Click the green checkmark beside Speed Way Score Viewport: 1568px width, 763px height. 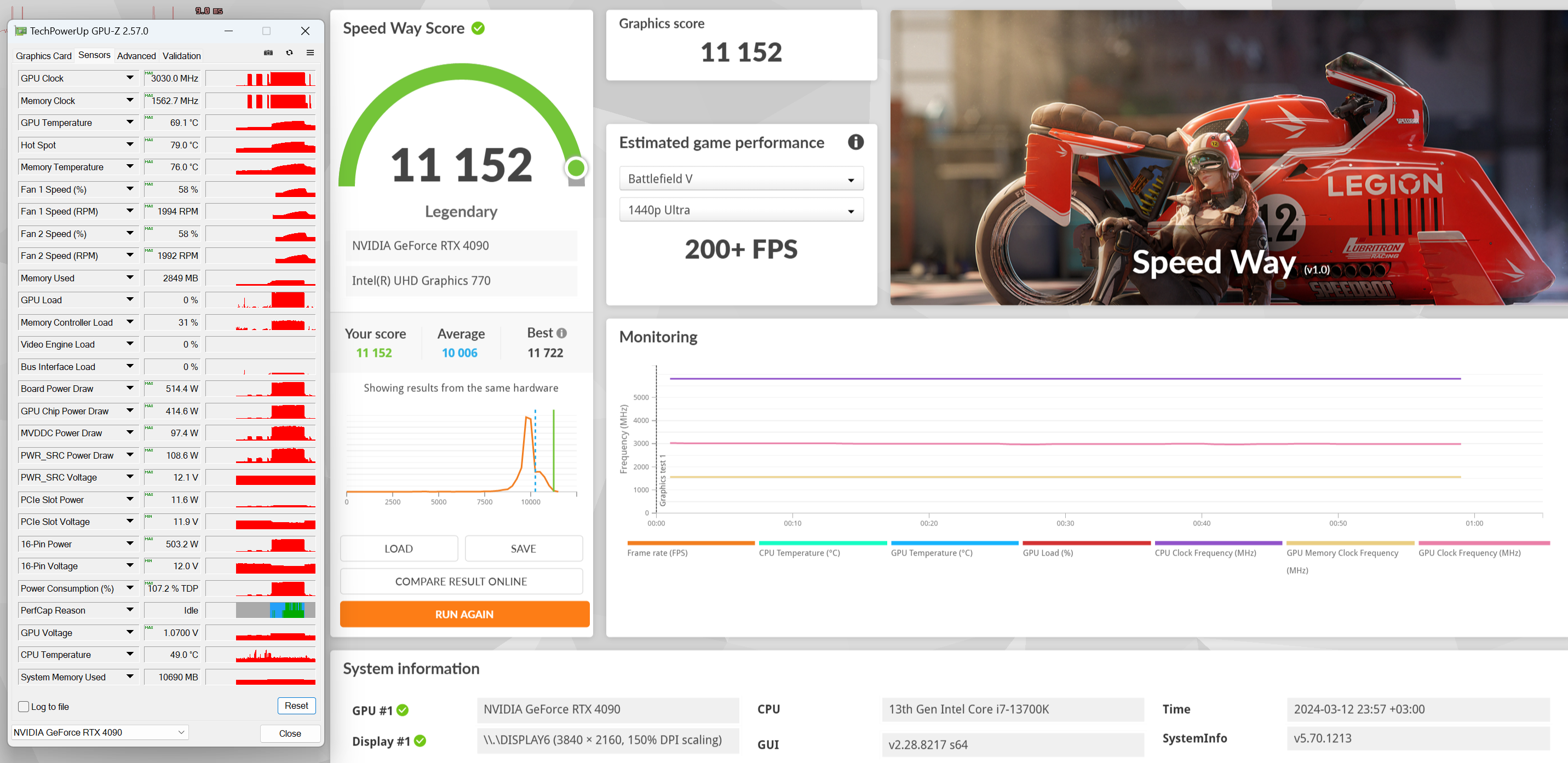click(478, 28)
